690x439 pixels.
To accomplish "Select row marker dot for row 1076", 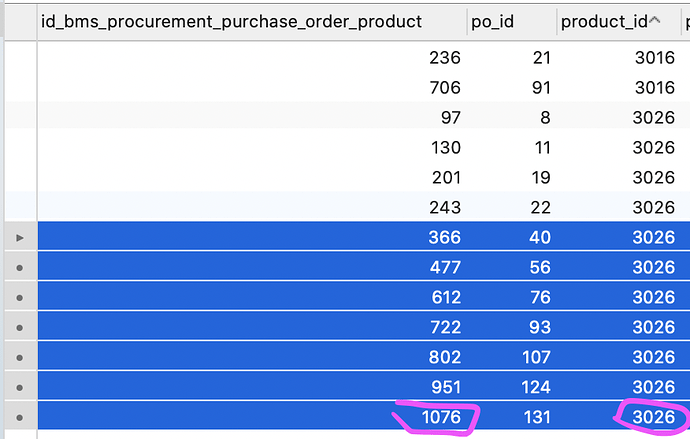I will pyautogui.click(x=19, y=417).
